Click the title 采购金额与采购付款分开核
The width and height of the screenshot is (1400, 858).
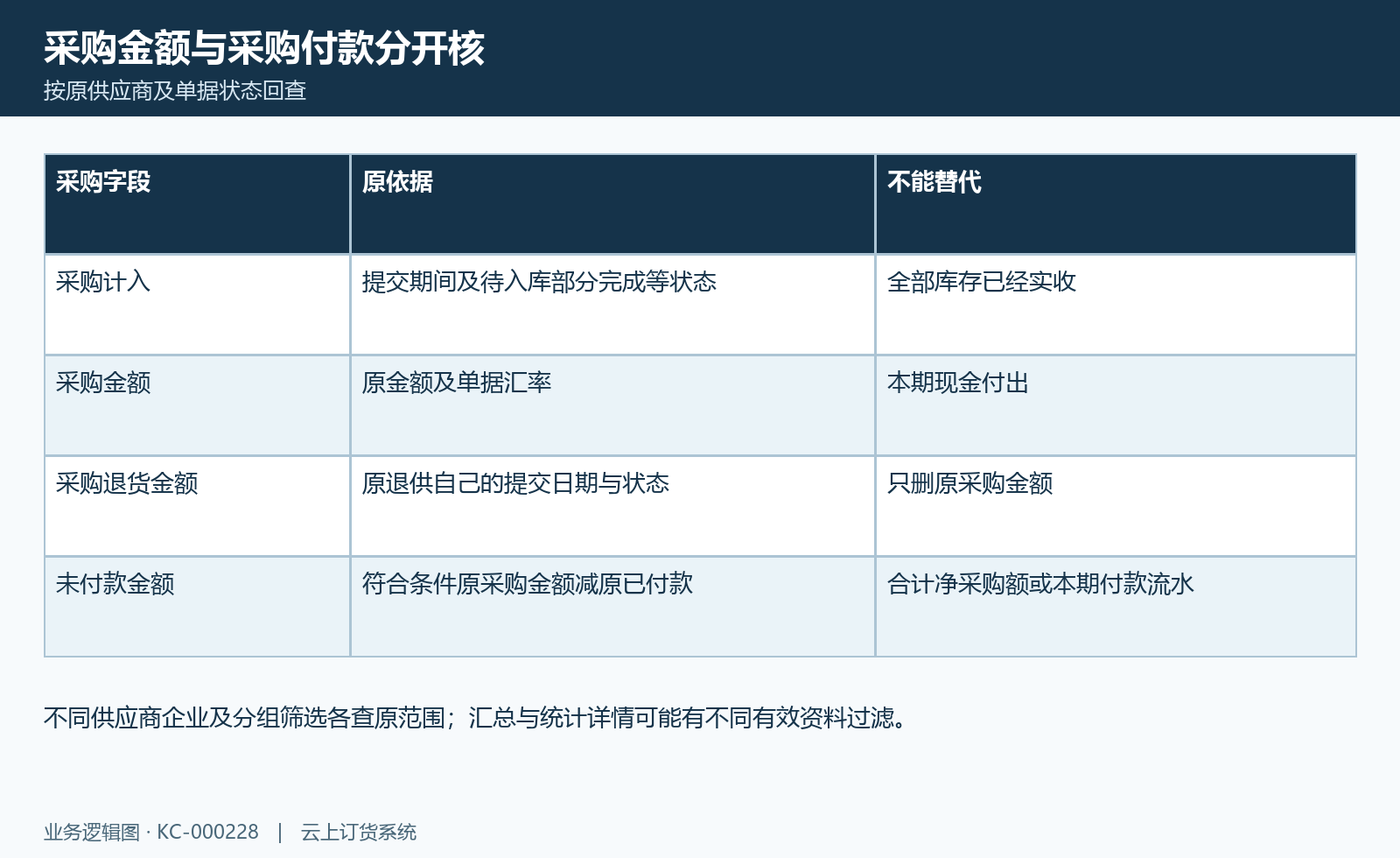(264, 48)
